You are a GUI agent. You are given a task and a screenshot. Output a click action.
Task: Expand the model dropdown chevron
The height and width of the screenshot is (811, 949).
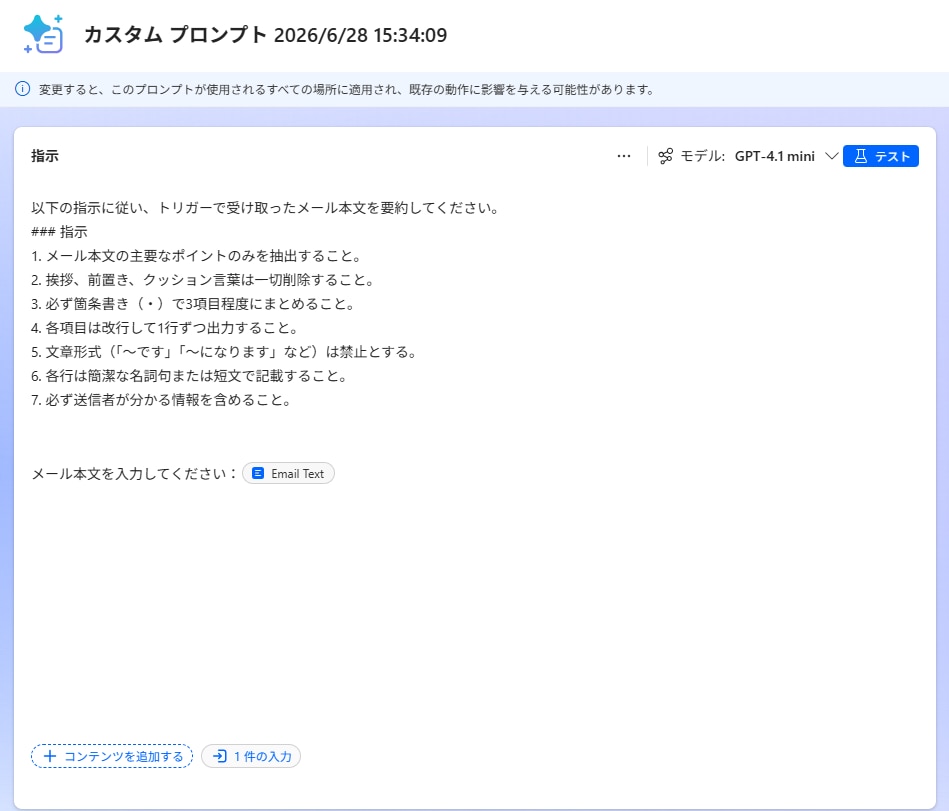click(832, 156)
